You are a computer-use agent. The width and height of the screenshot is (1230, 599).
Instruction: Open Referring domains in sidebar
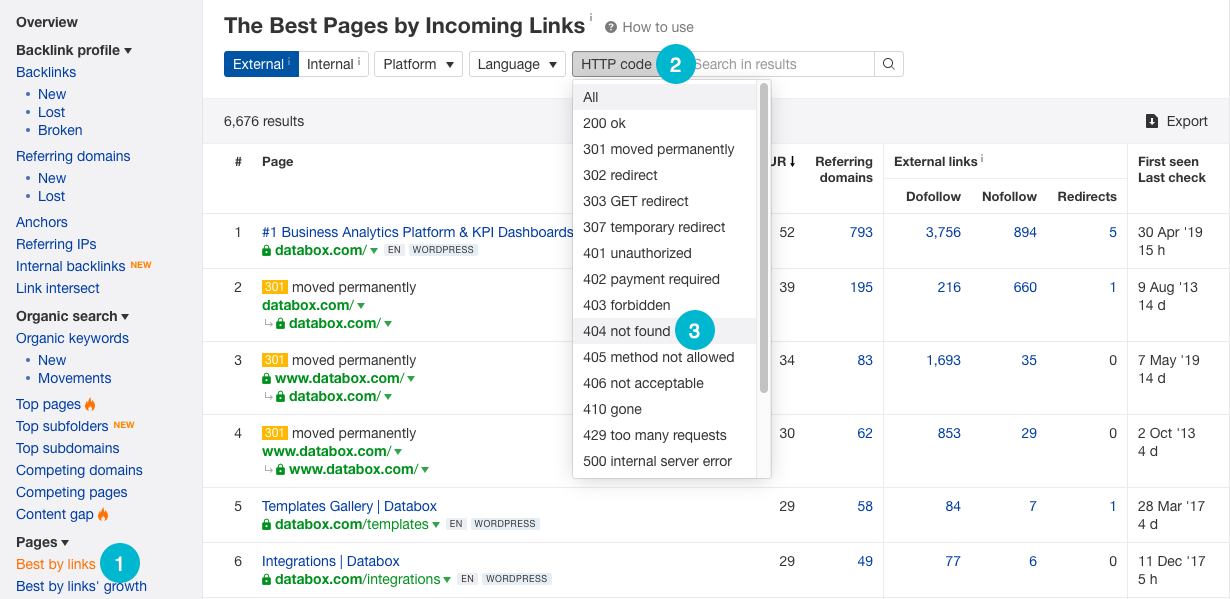click(73, 156)
